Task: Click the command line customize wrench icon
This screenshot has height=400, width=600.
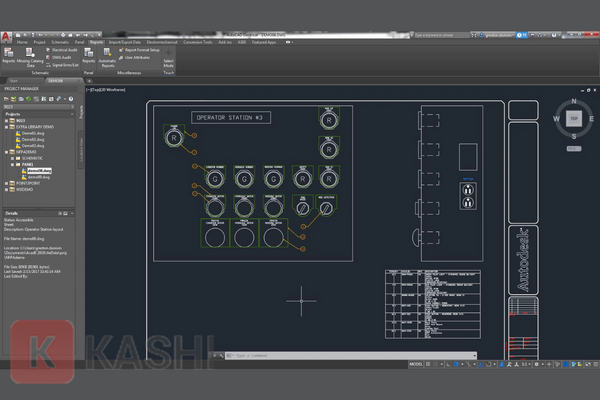Action: point(221,356)
